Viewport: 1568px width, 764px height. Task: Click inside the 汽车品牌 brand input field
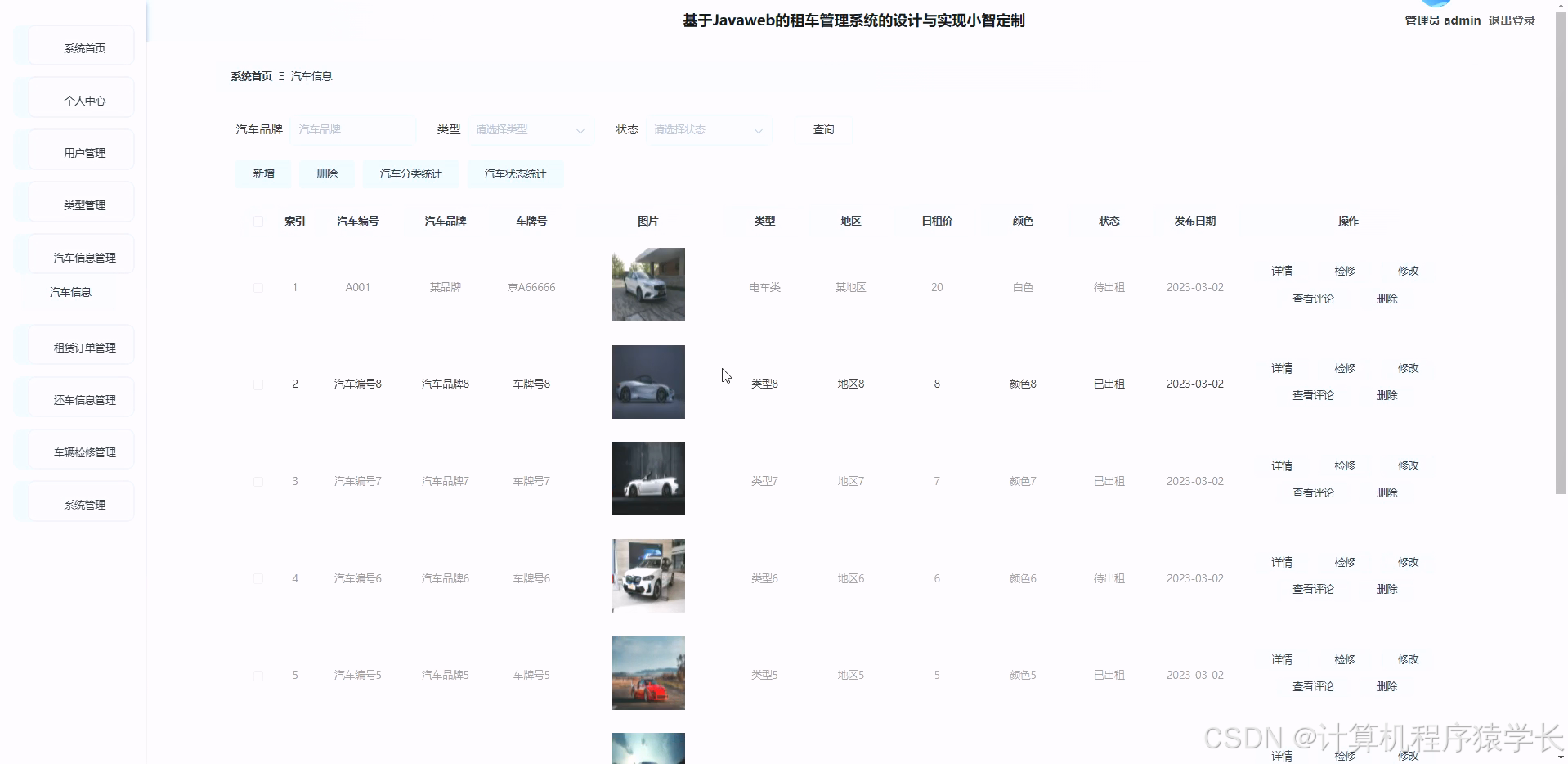352,129
